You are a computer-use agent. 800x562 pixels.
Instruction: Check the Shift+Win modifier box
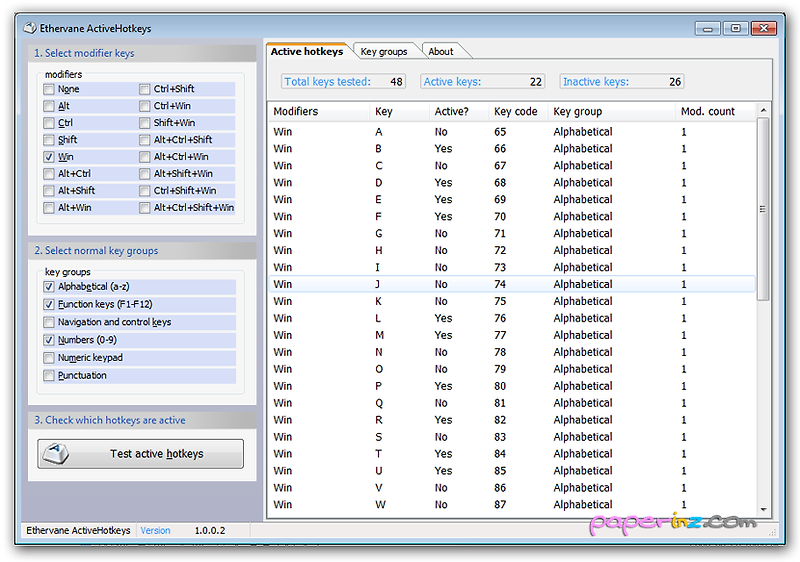(x=145, y=123)
